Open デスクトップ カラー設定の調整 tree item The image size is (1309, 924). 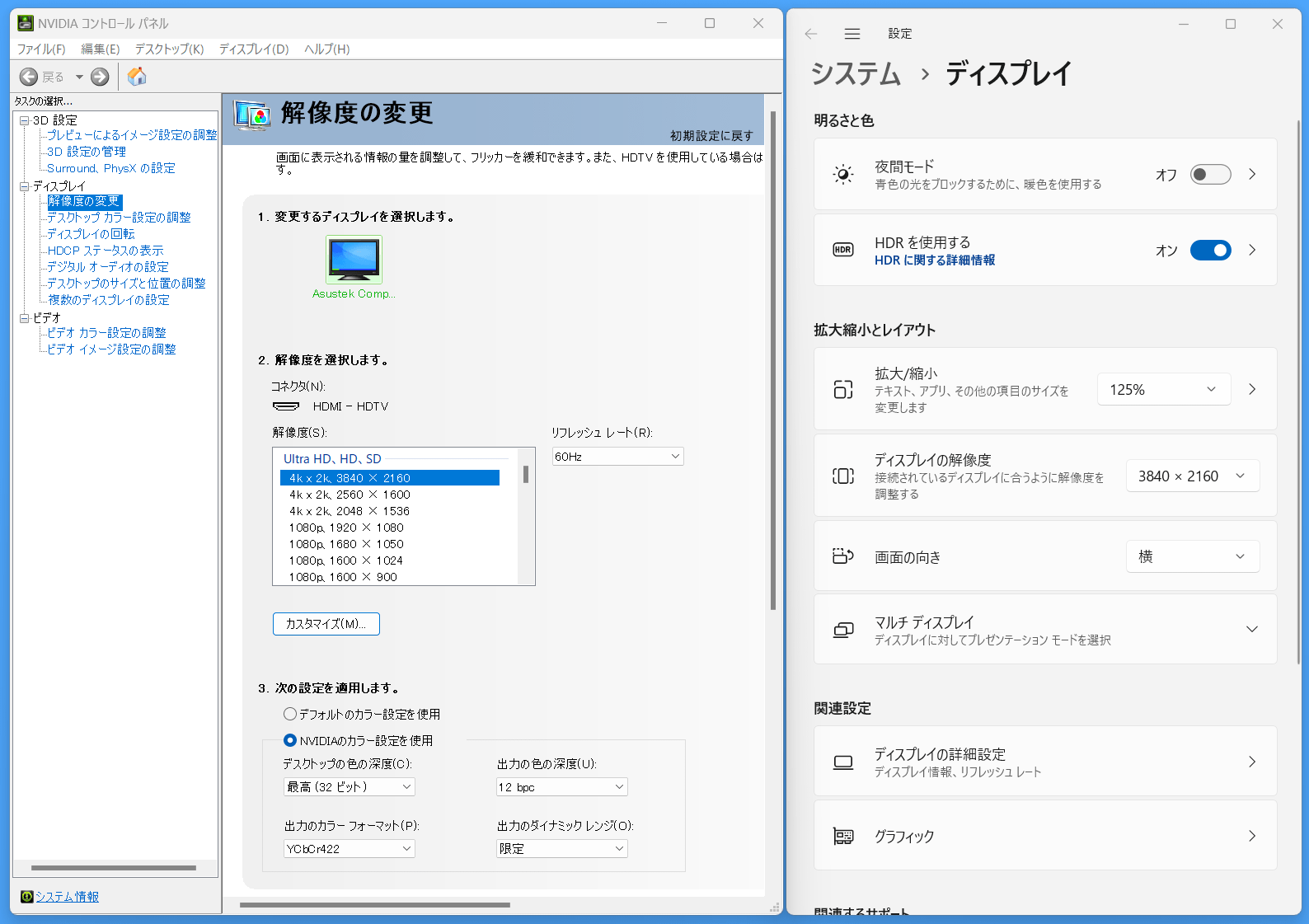pyautogui.click(x=119, y=218)
